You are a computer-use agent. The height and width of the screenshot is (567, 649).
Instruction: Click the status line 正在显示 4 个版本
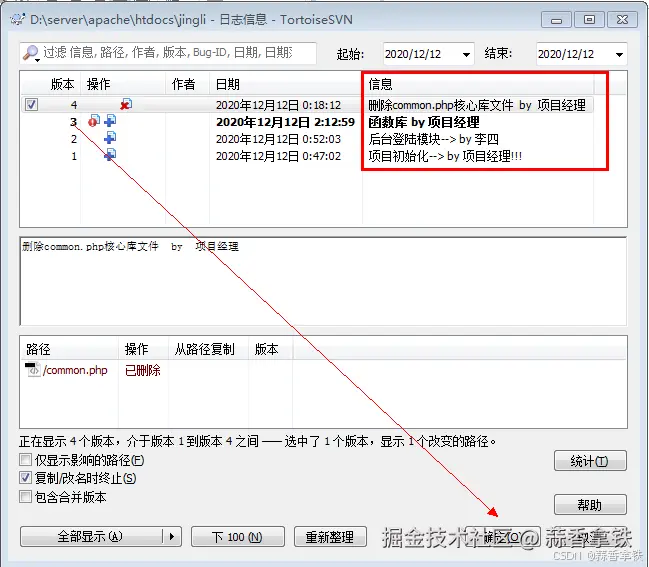[x=257, y=441]
